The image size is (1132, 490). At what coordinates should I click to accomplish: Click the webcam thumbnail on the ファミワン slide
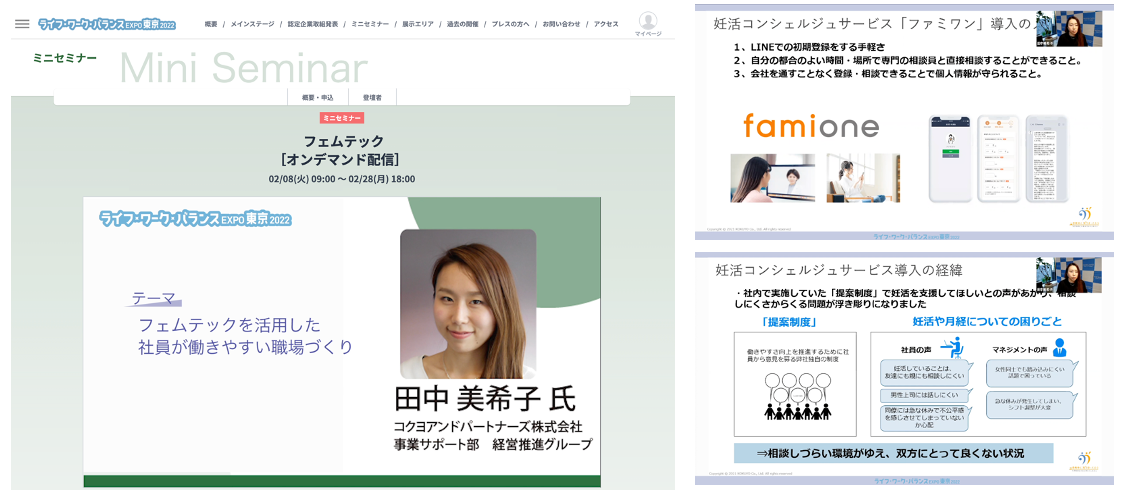pos(1069,29)
